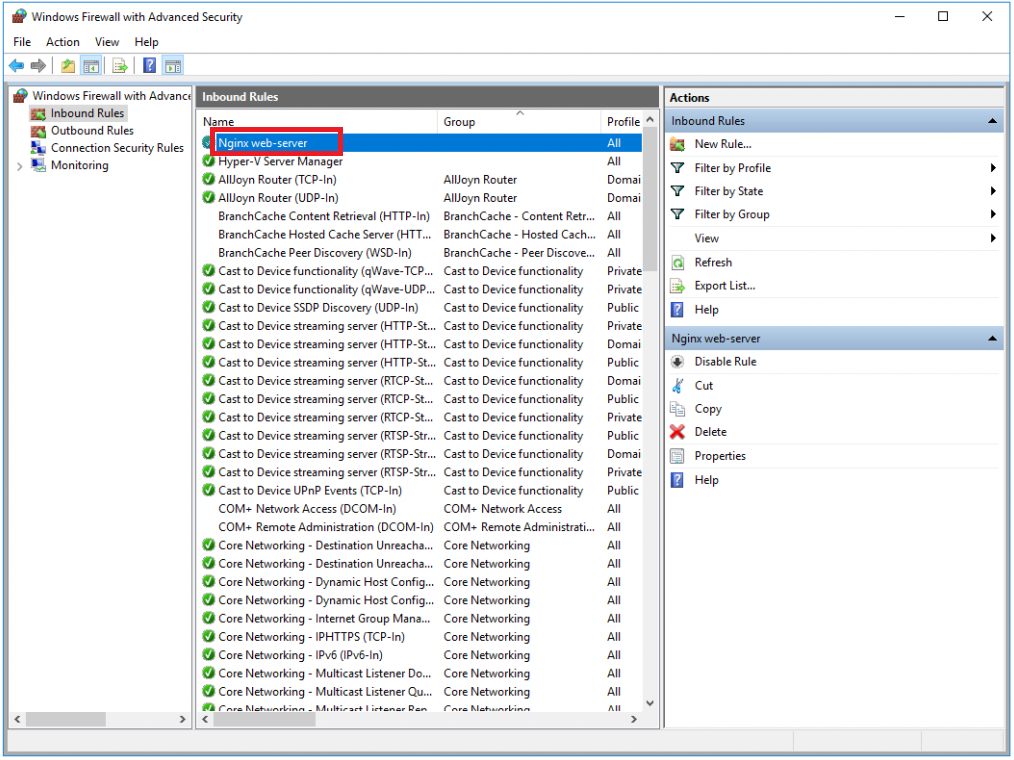
Task: Select AllJoyn Router (UDP-In) rule
Action: tap(421, 198)
